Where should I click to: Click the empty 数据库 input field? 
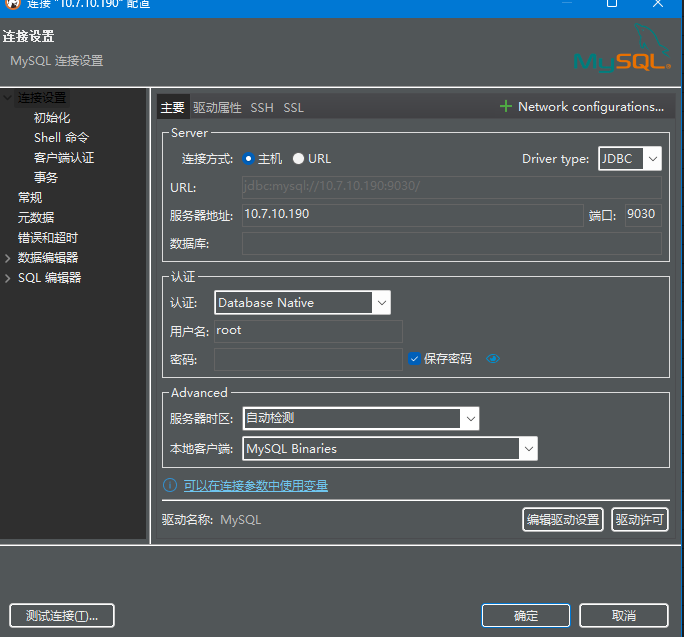coord(452,243)
